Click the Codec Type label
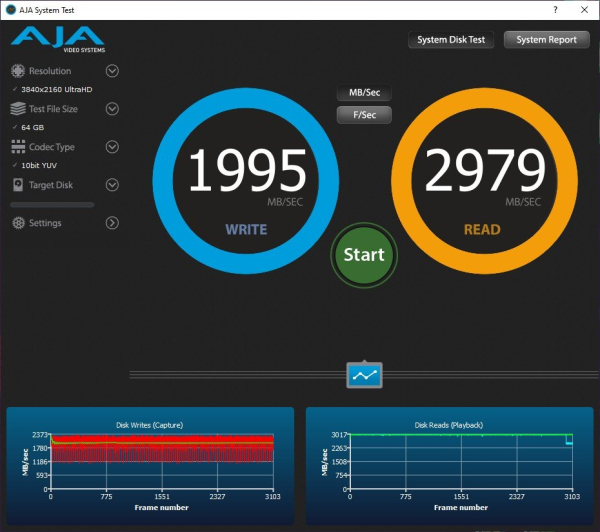The image size is (600, 532). click(x=52, y=147)
